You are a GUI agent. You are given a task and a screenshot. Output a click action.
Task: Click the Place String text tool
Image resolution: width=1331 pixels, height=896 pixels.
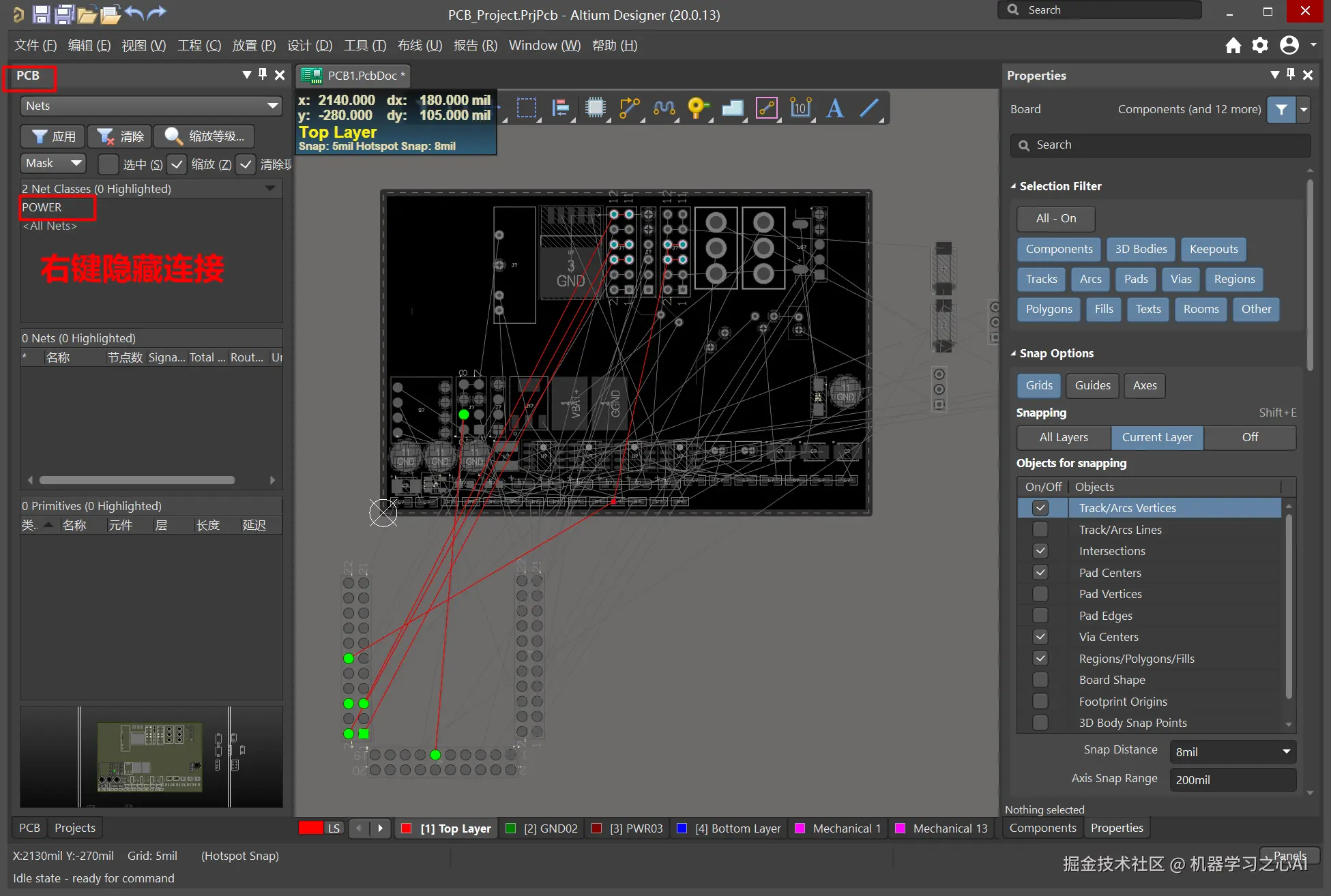(x=834, y=108)
